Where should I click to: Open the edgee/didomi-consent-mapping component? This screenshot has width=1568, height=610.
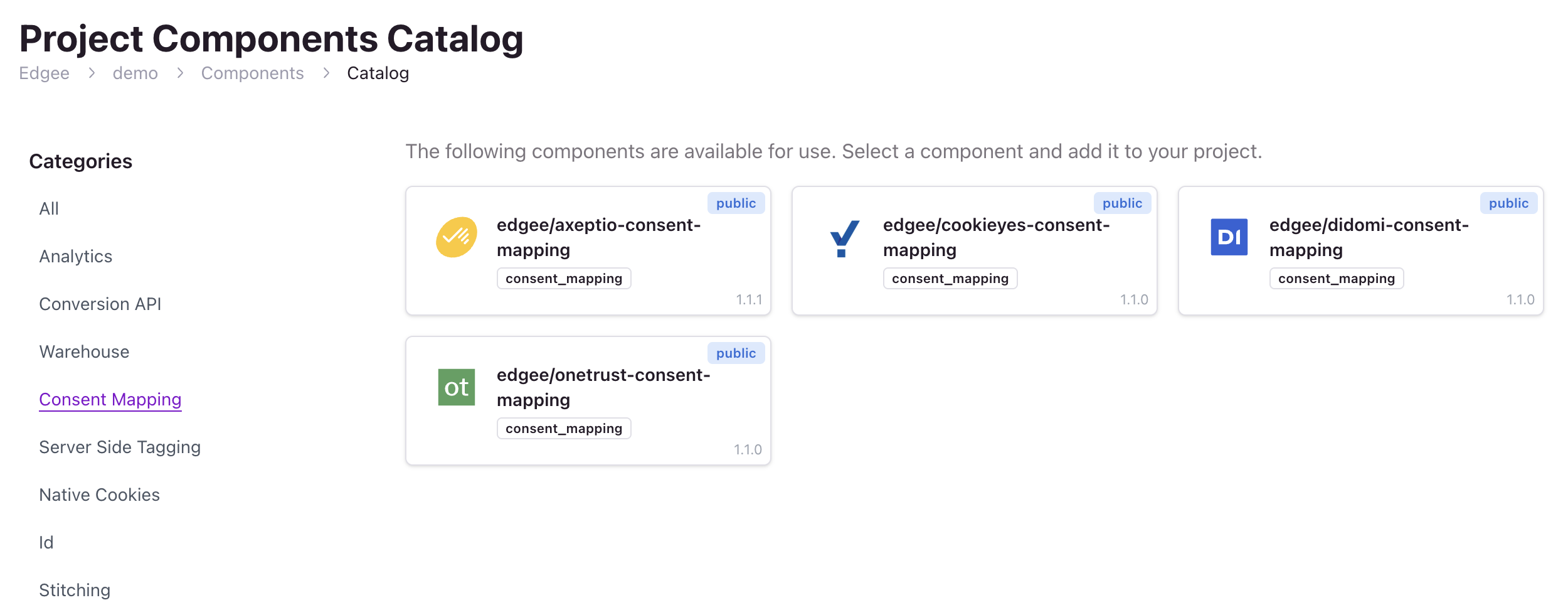click(1361, 250)
